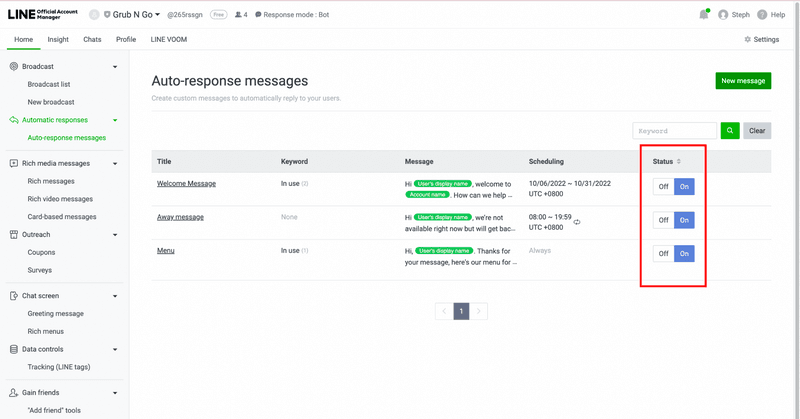Click the New message button

743,81
